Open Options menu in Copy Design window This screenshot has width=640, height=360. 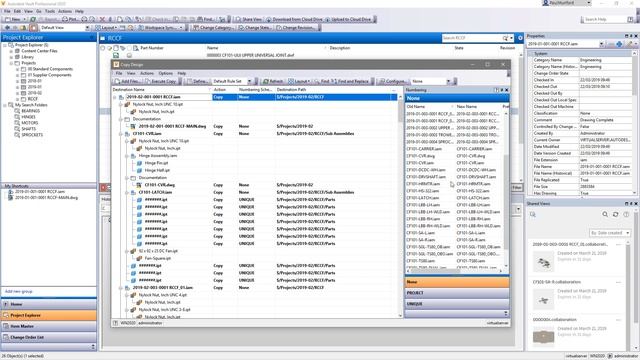166,73
